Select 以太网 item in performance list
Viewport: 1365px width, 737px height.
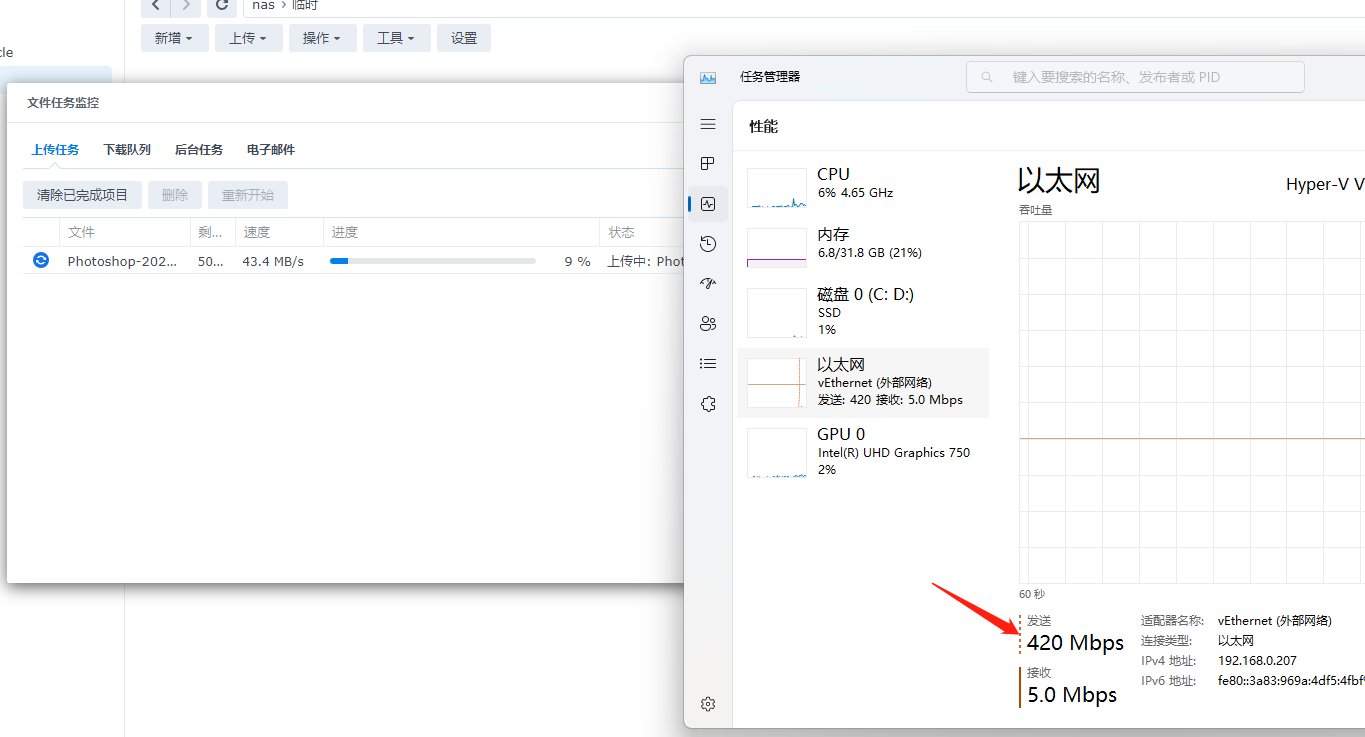point(863,383)
